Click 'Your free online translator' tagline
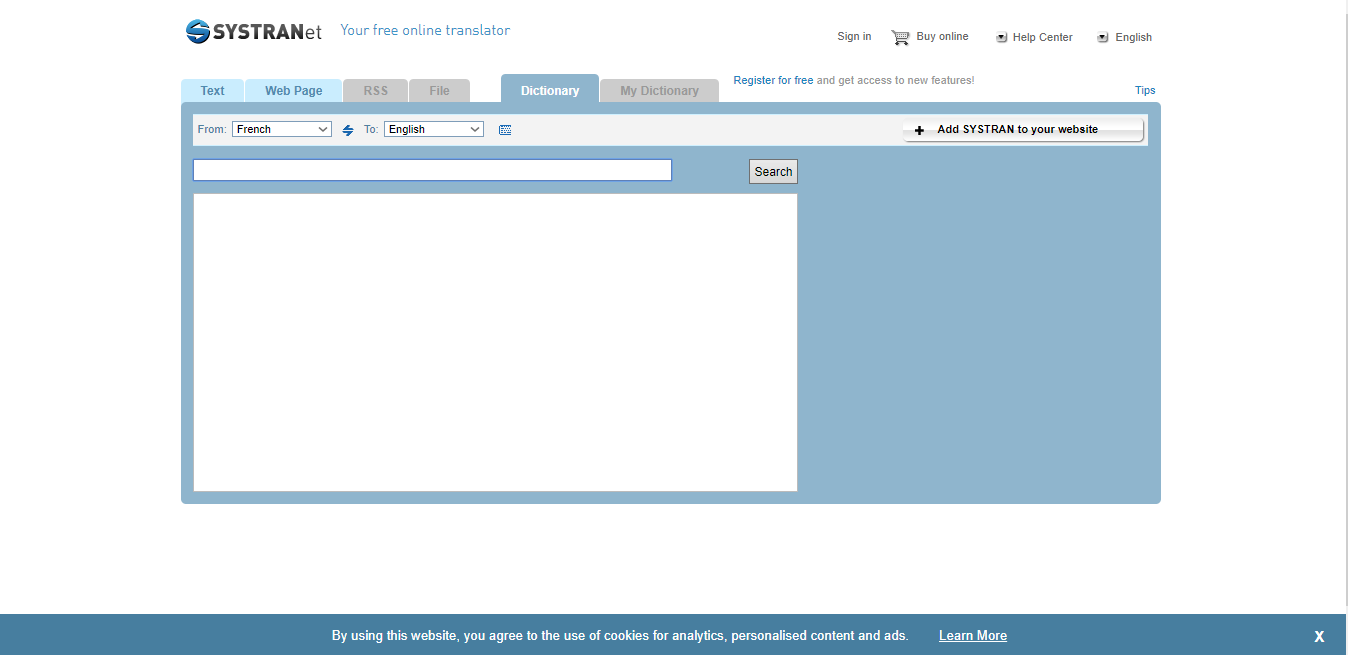 pos(425,30)
